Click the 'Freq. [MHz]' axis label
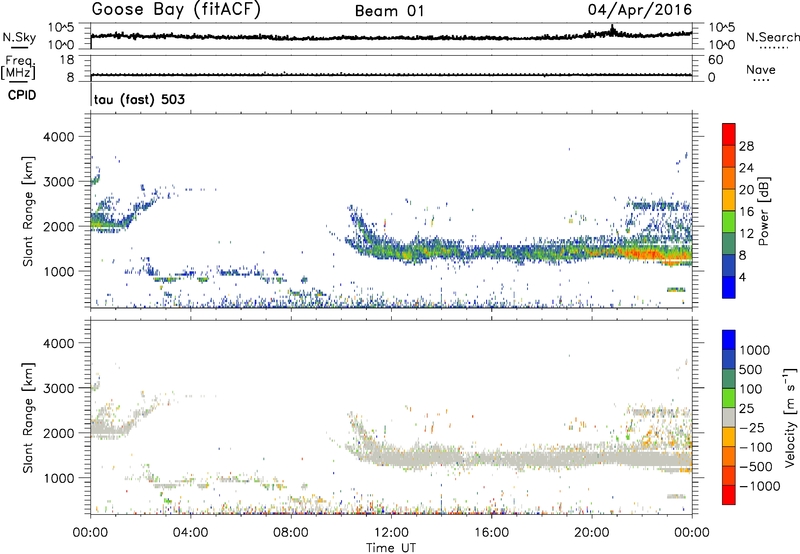 pos(18,68)
